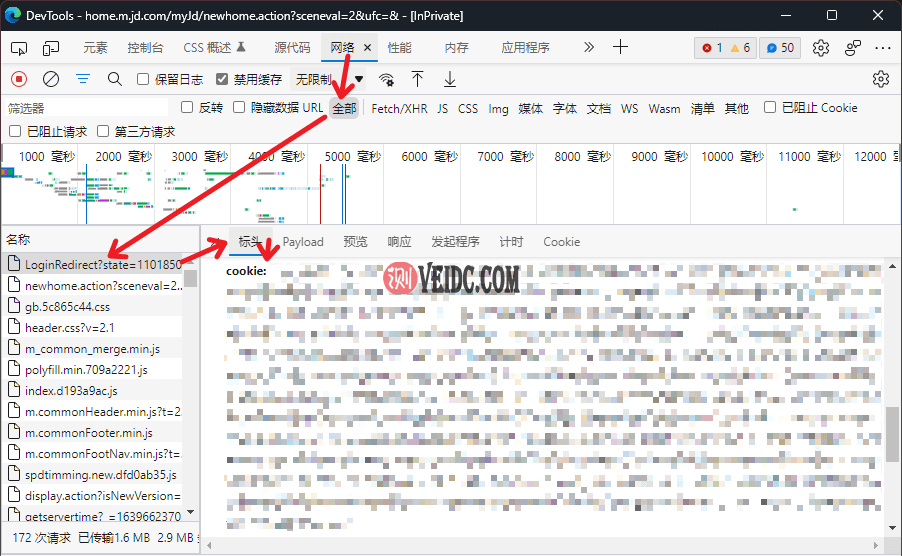
Task: Open the feedback/profile icon
Action: point(853,48)
